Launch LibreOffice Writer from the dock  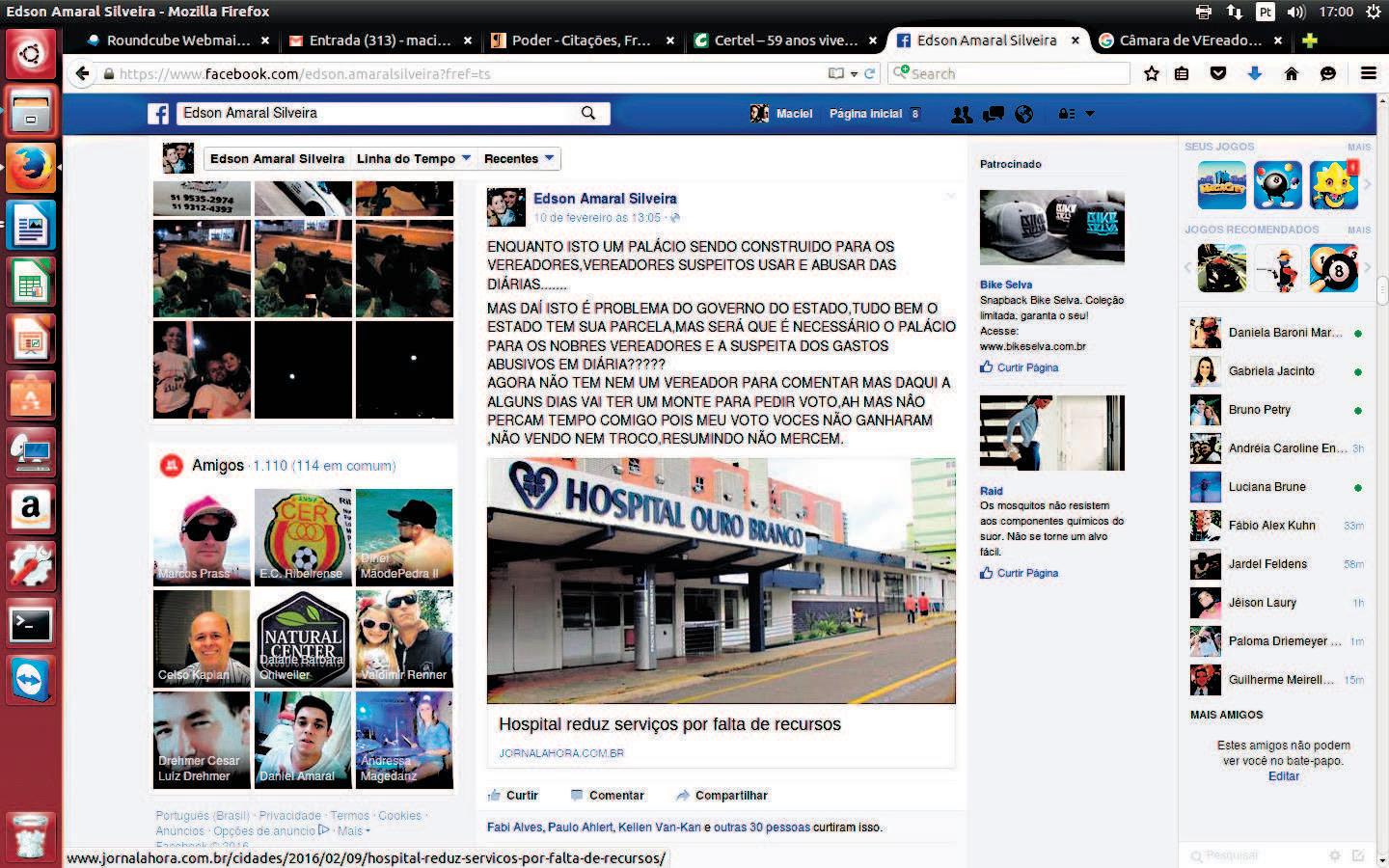coord(31,226)
